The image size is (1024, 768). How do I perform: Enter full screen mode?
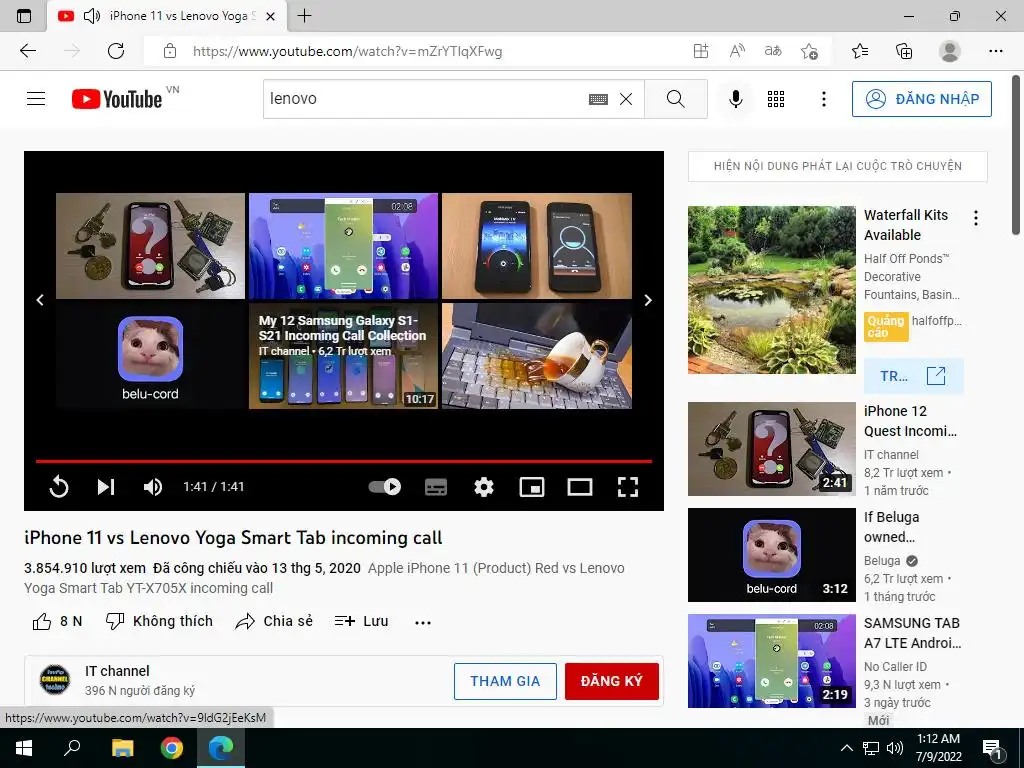628,487
